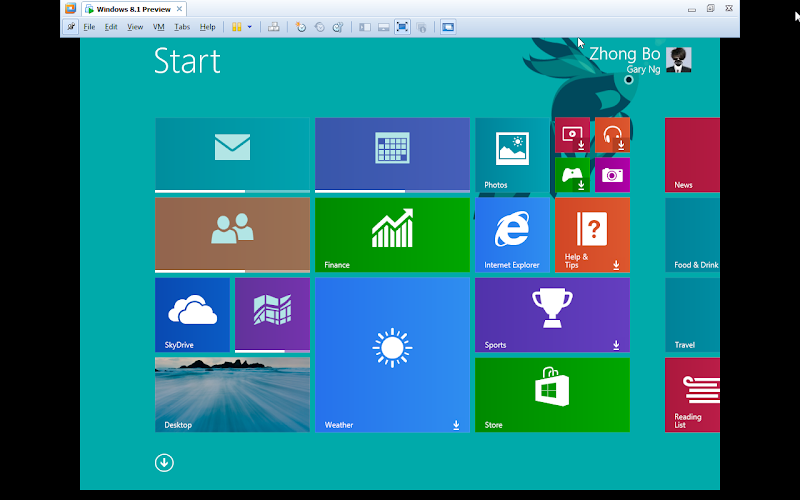
Task: Toggle the pin toolbar icon
Action: pos(70,27)
